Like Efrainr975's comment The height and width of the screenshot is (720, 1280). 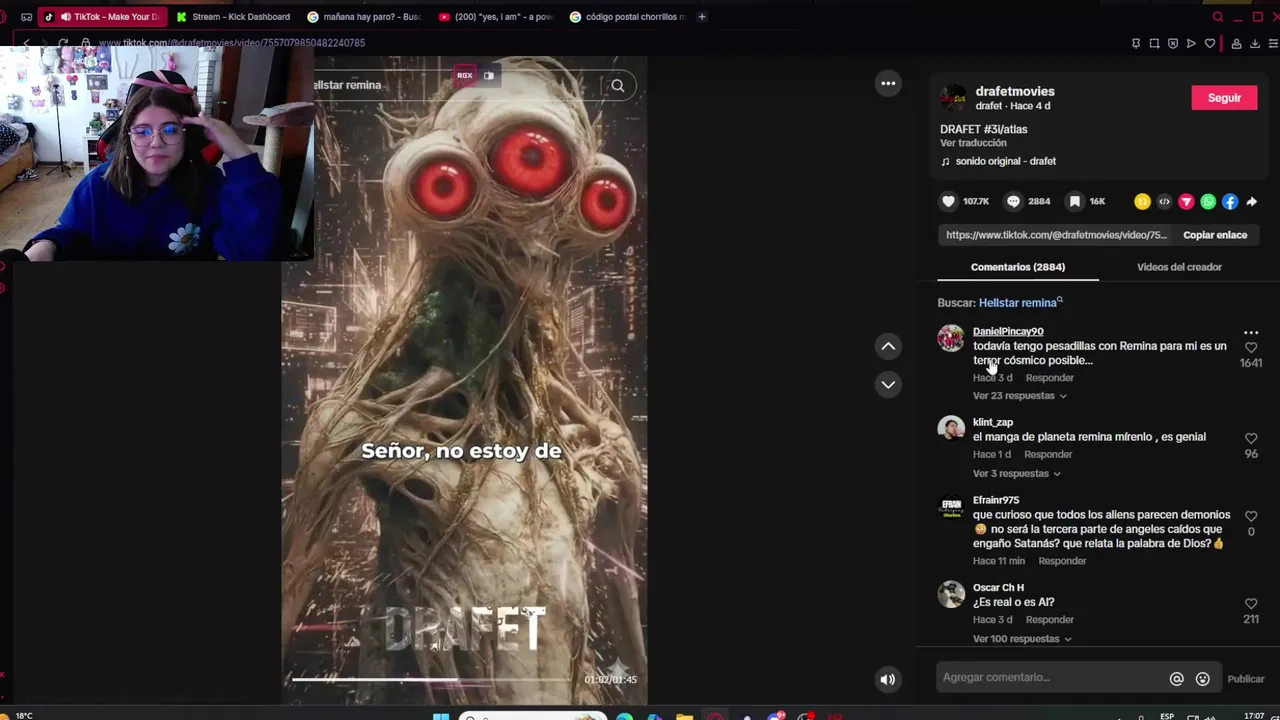tap(1251, 516)
